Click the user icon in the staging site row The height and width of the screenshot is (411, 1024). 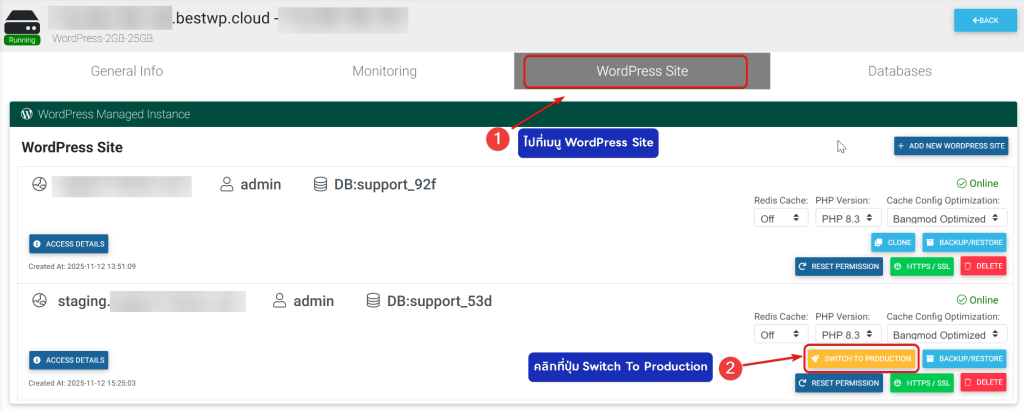click(280, 301)
